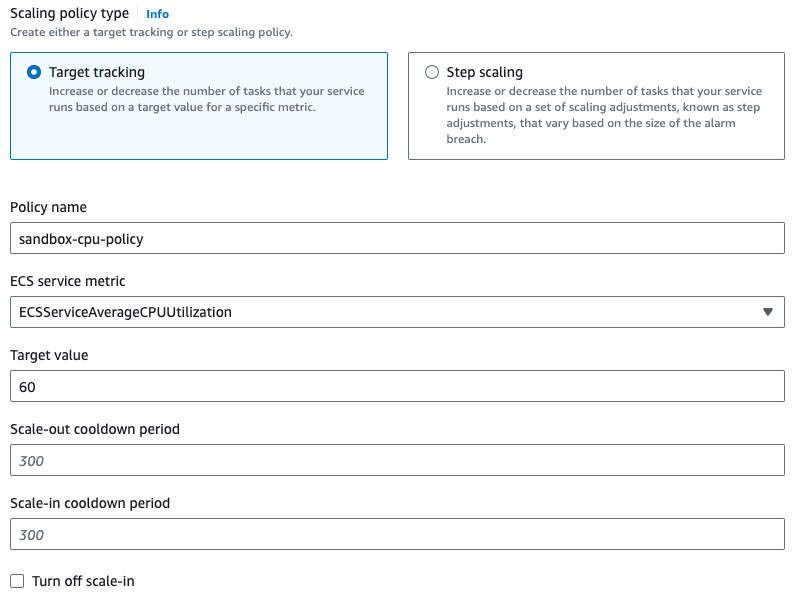Focus the Scale-out cooldown period input
This screenshot has width=796, height=597.
(x=397, y=460)
